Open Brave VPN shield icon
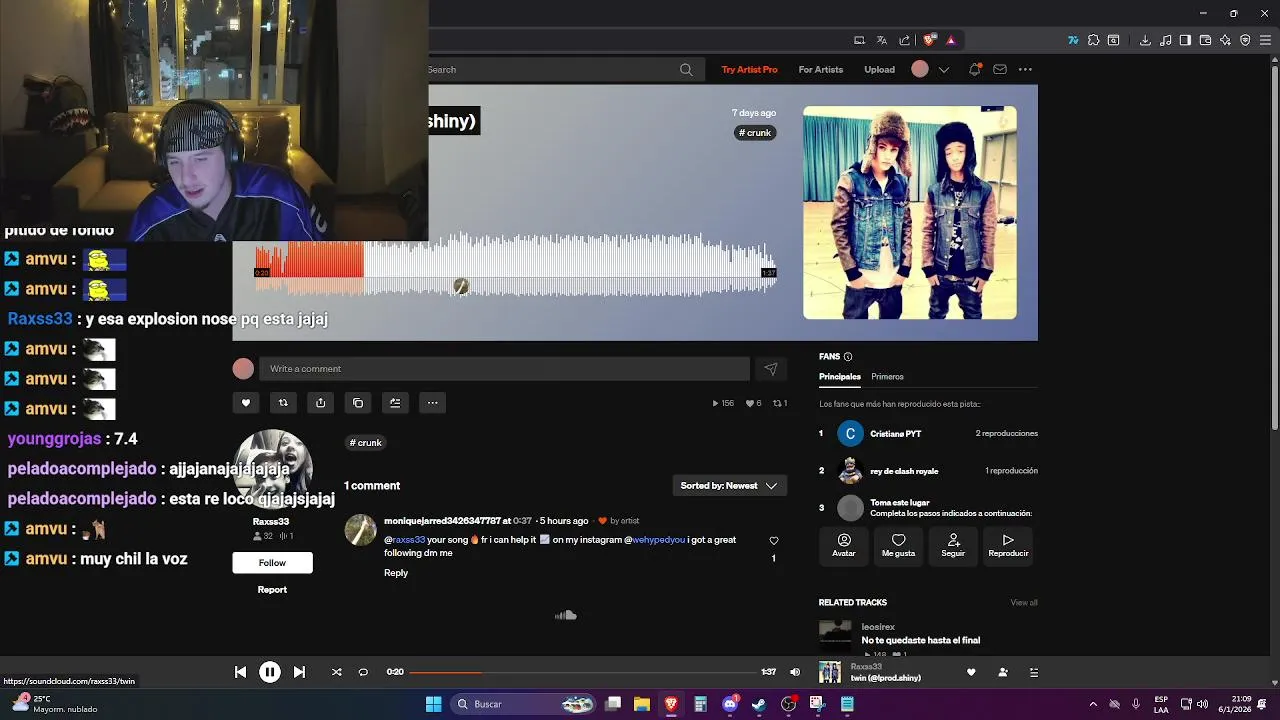Screen dimensions: 1280x720 tap(1245, 40)
